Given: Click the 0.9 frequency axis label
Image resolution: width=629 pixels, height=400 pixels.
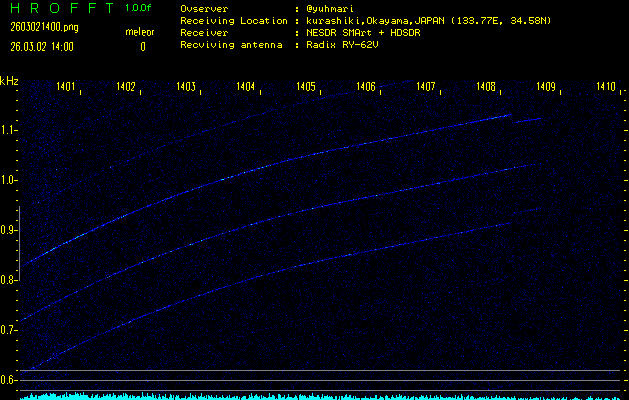Looking at the screenshot, I should pos(10,230).
